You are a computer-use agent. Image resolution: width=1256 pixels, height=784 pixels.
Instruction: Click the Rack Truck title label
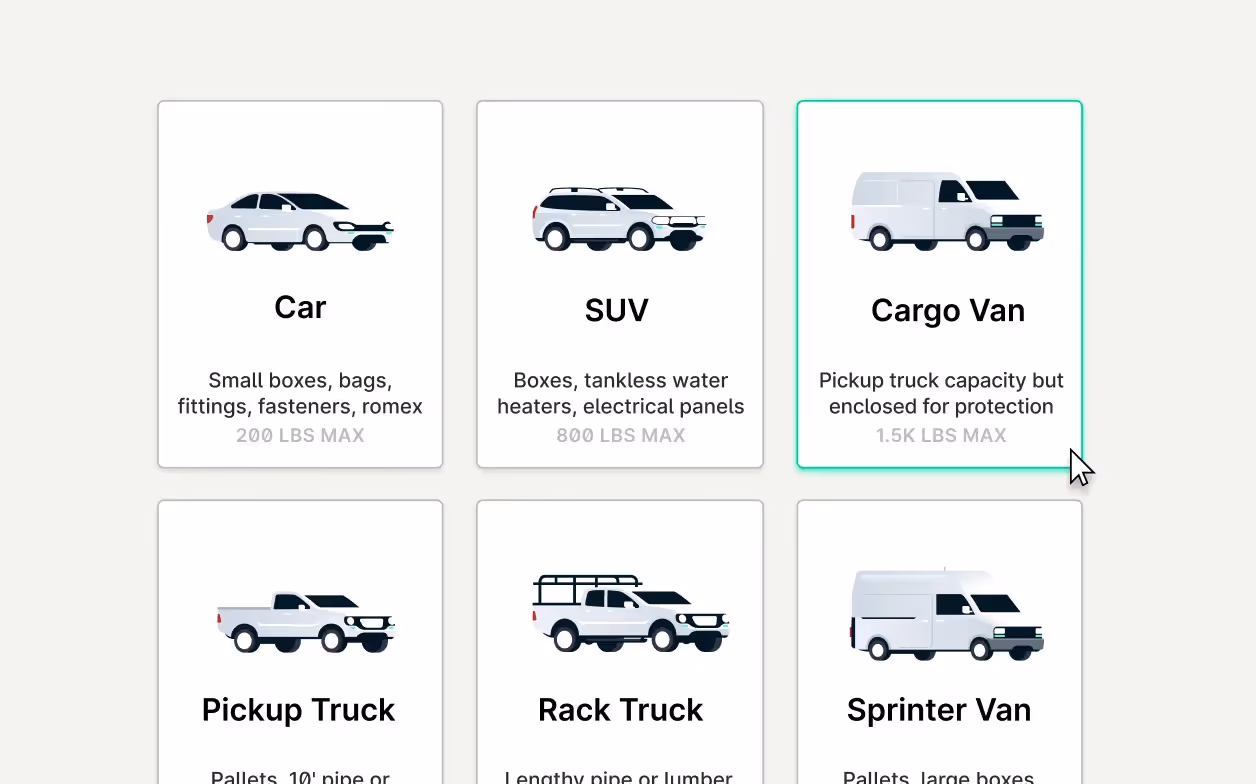click(619, 709)
